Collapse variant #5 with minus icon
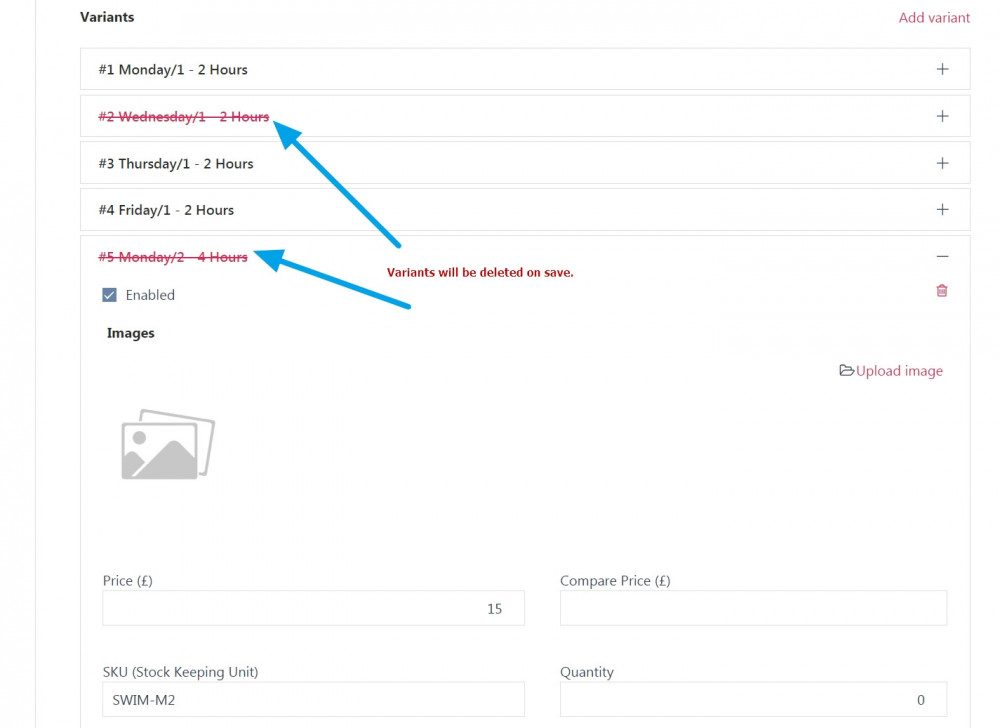The image size is (1000, 728). point(942,257)
